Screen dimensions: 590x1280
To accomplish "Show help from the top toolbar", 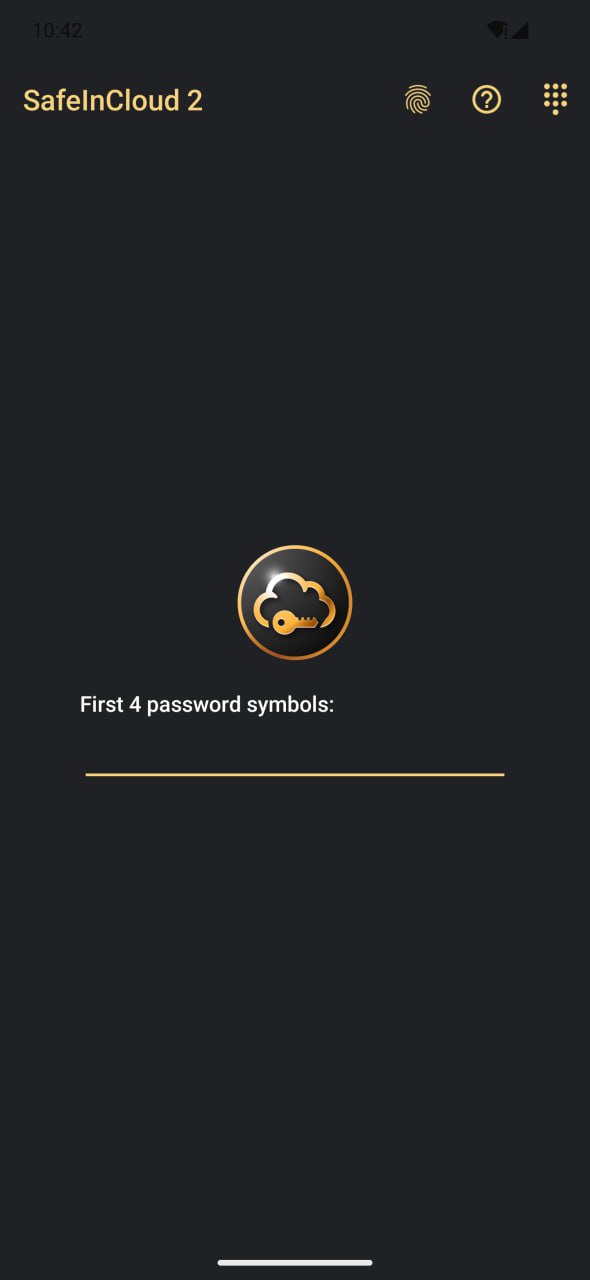I will coord(487,99).
